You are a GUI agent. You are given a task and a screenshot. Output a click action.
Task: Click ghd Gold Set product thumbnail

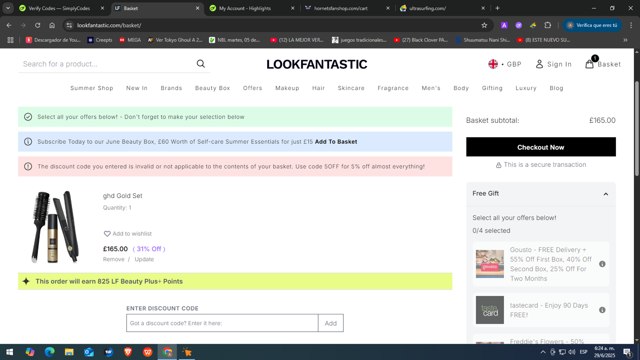click(55, 227)
